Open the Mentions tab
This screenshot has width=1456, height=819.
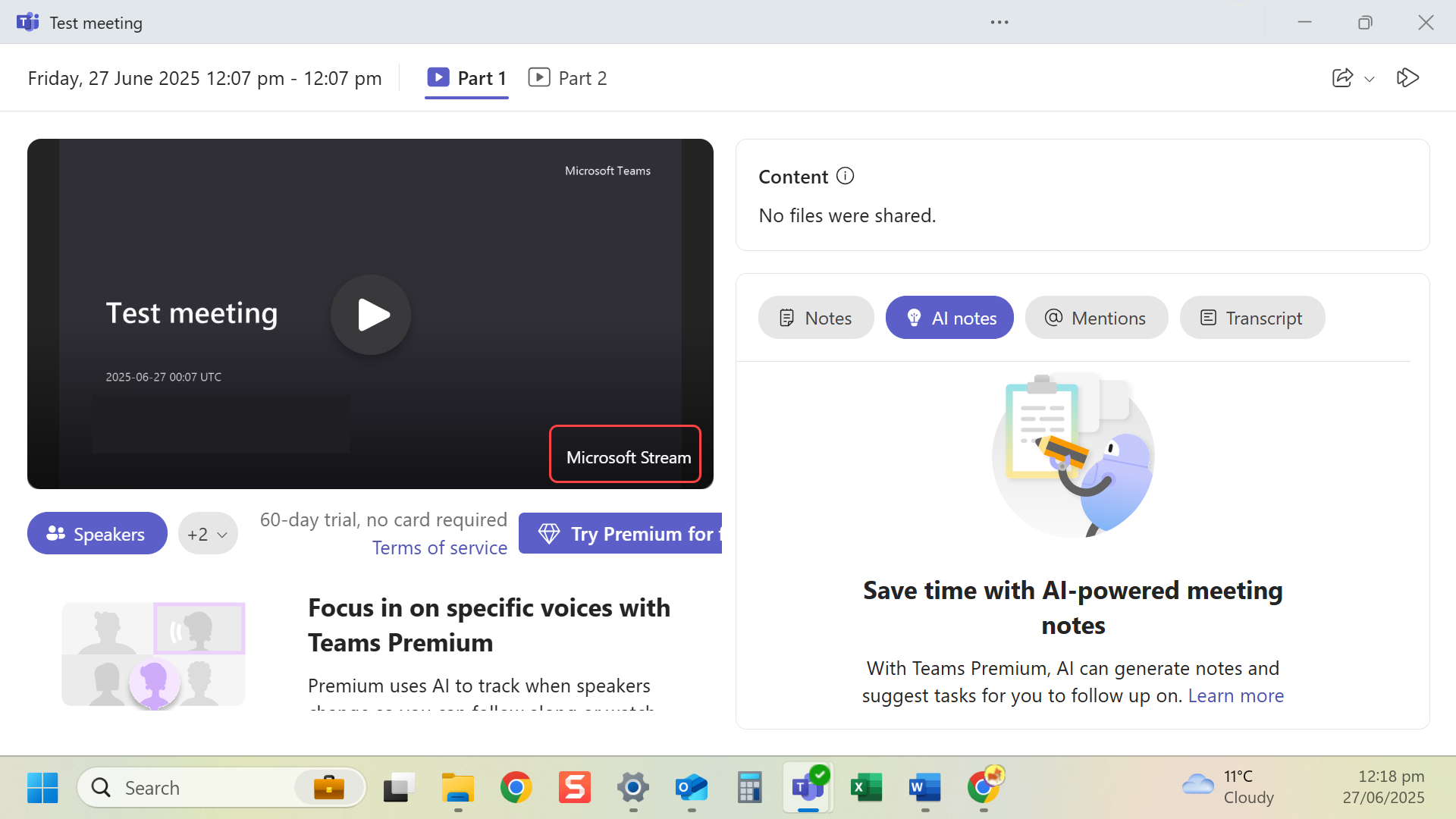1097,318
